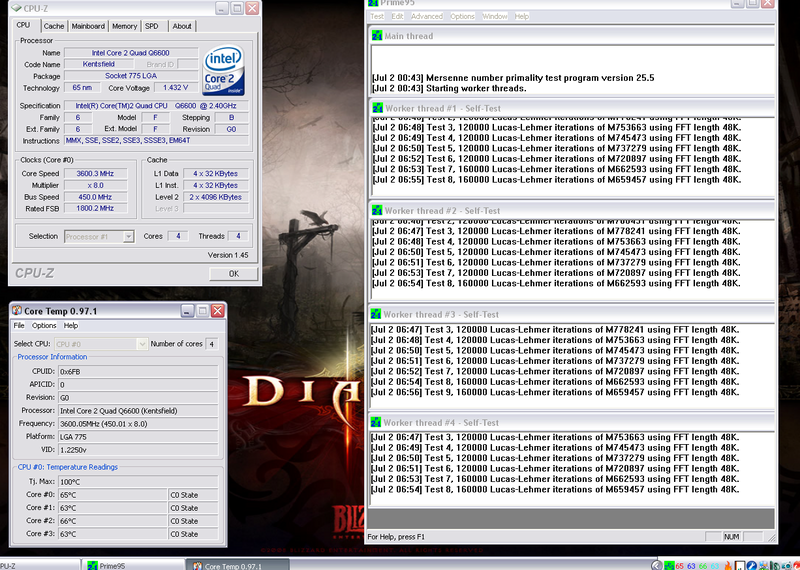Click the Core Temp 0.97.1 taskbar button
Viewport: 800px width, 570px height.
click(x=237, y=565)
